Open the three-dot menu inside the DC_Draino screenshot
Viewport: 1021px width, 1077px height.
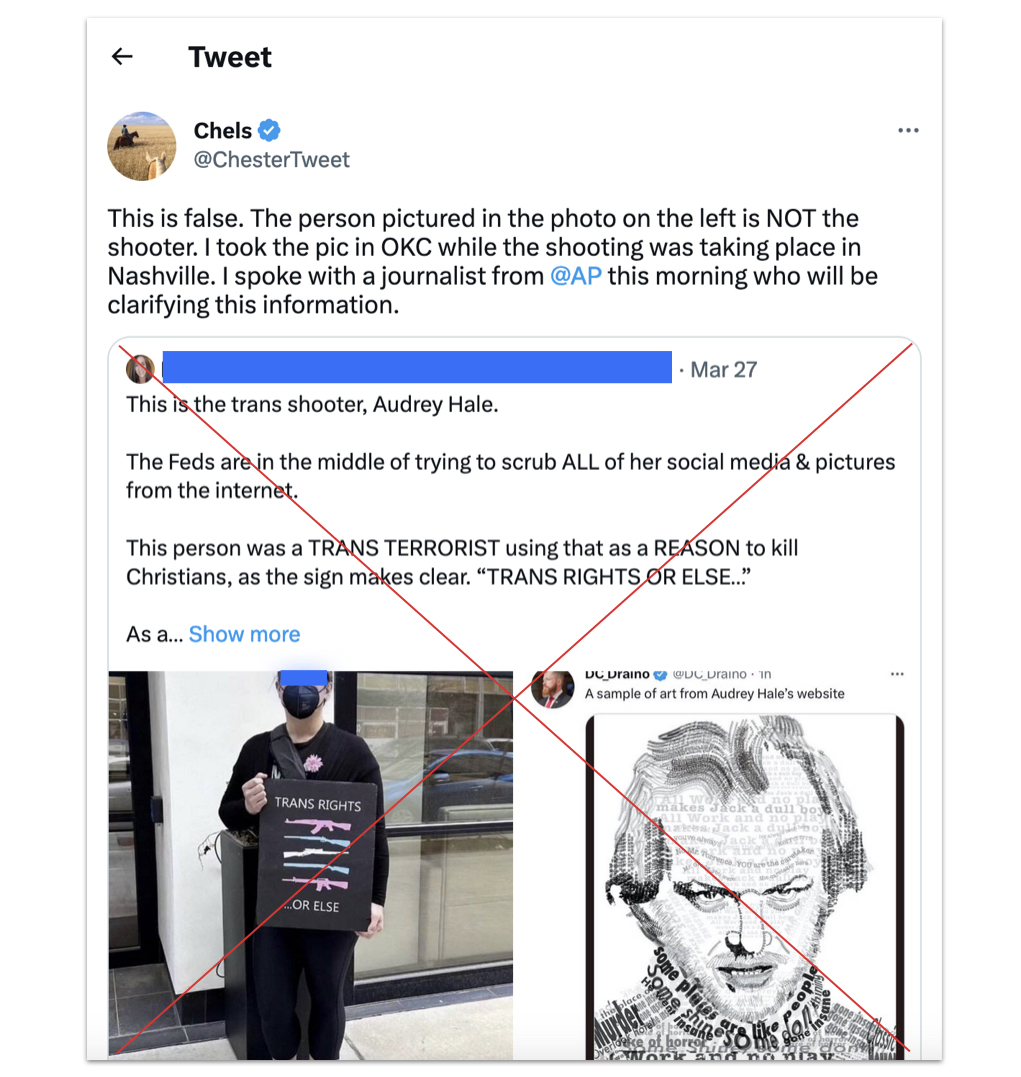897,673
